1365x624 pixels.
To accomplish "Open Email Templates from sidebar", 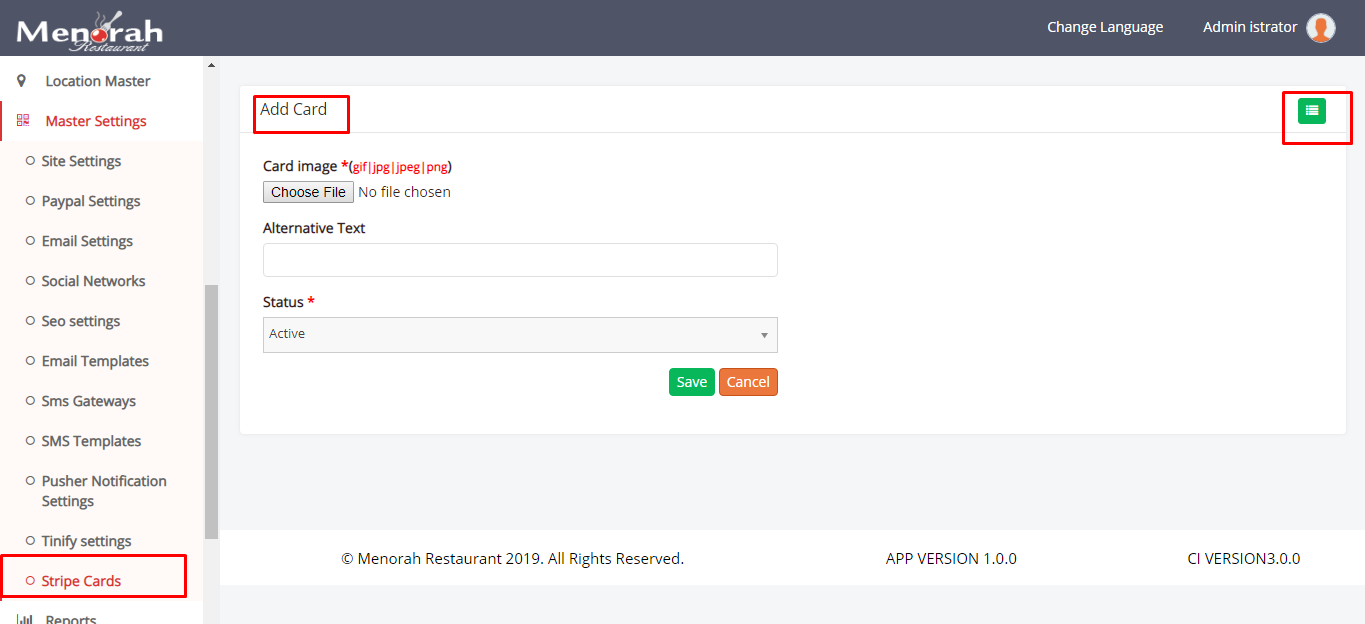I will pyautogui.click(x=95, y=361).
